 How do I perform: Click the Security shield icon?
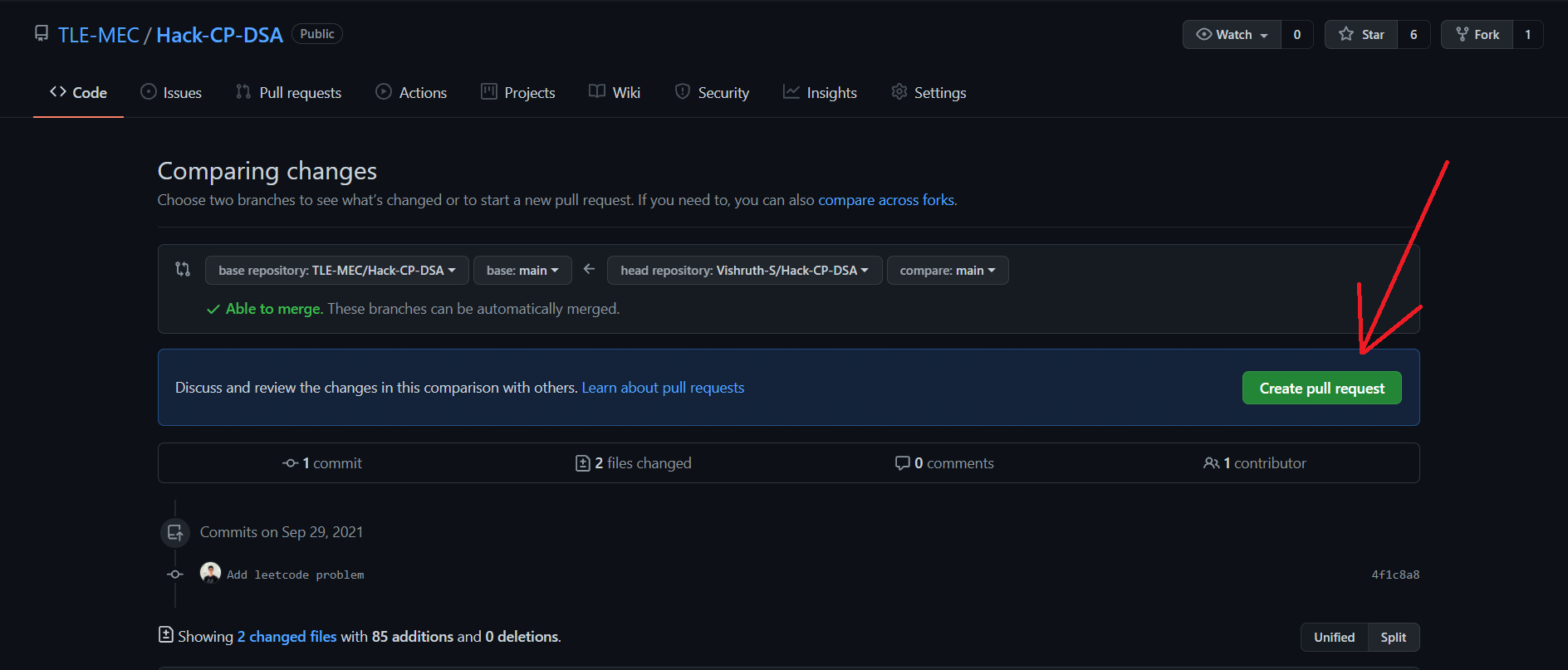tap(683, 91)
